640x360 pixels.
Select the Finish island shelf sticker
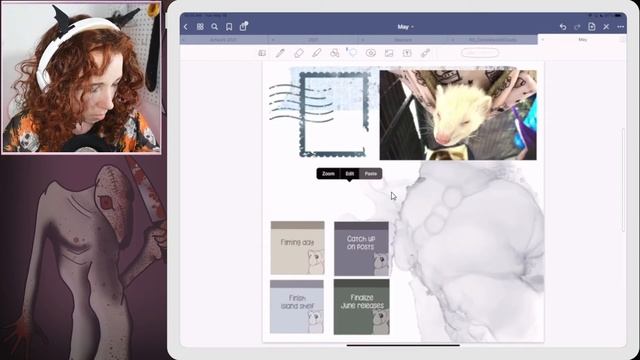297,307
